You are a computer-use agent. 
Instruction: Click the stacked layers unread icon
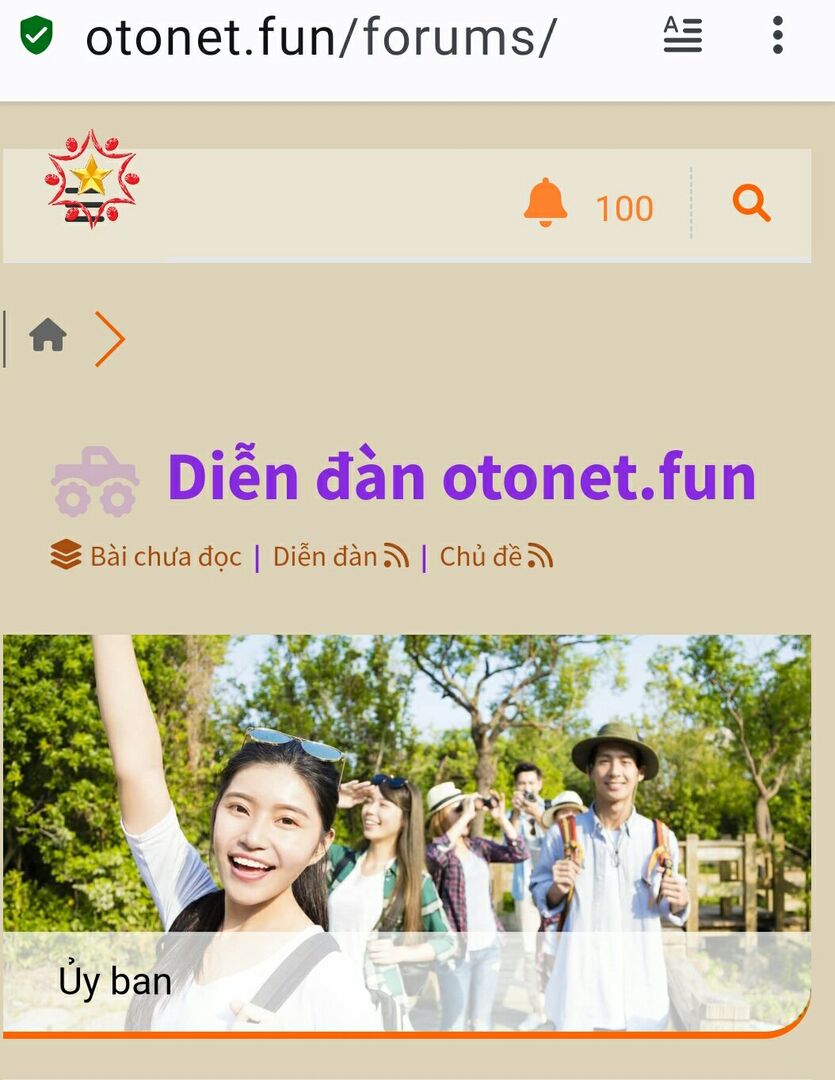pos(66,555)
